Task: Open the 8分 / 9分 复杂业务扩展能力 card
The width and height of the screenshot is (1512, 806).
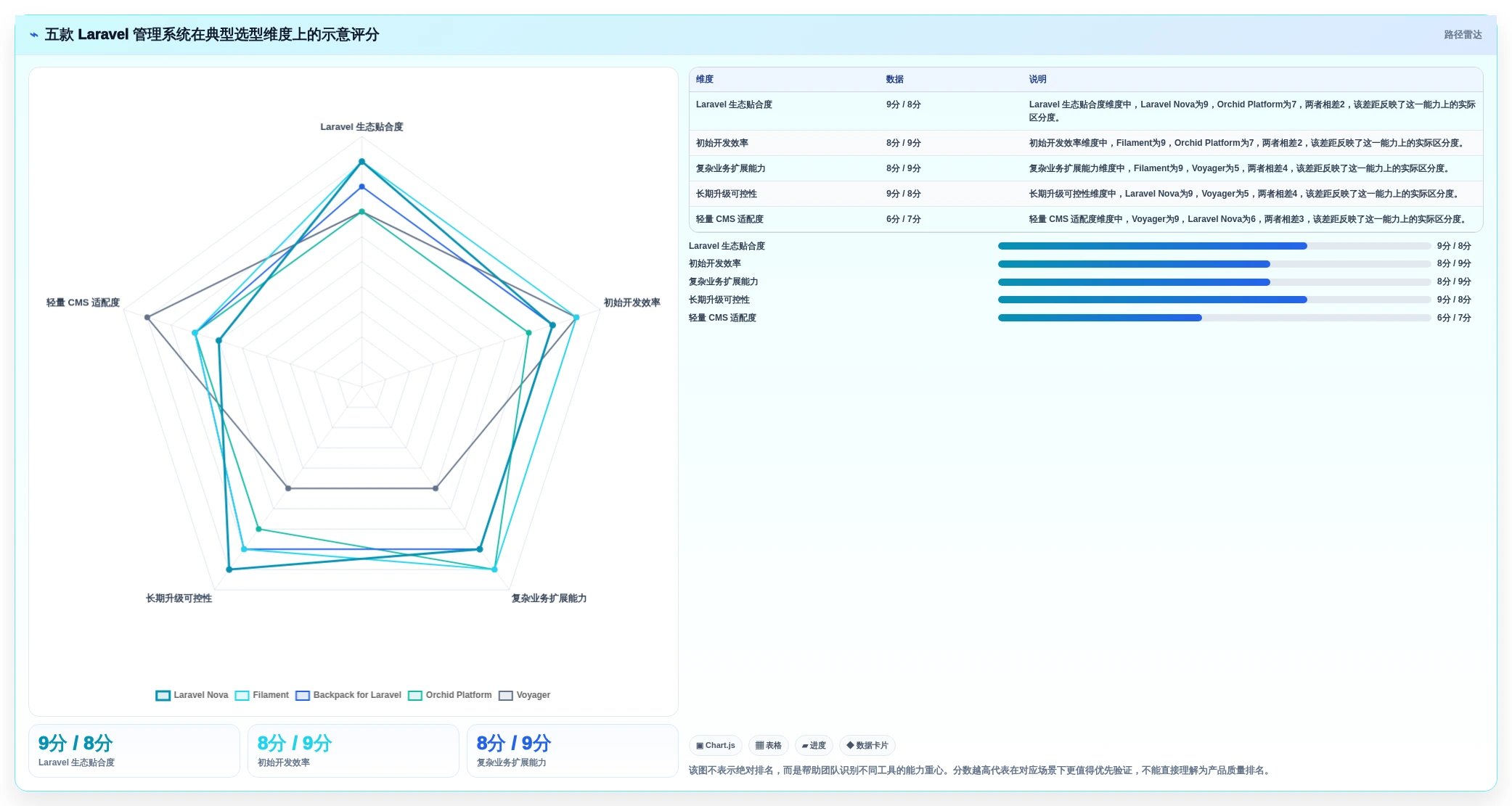Action: (573, 751)
